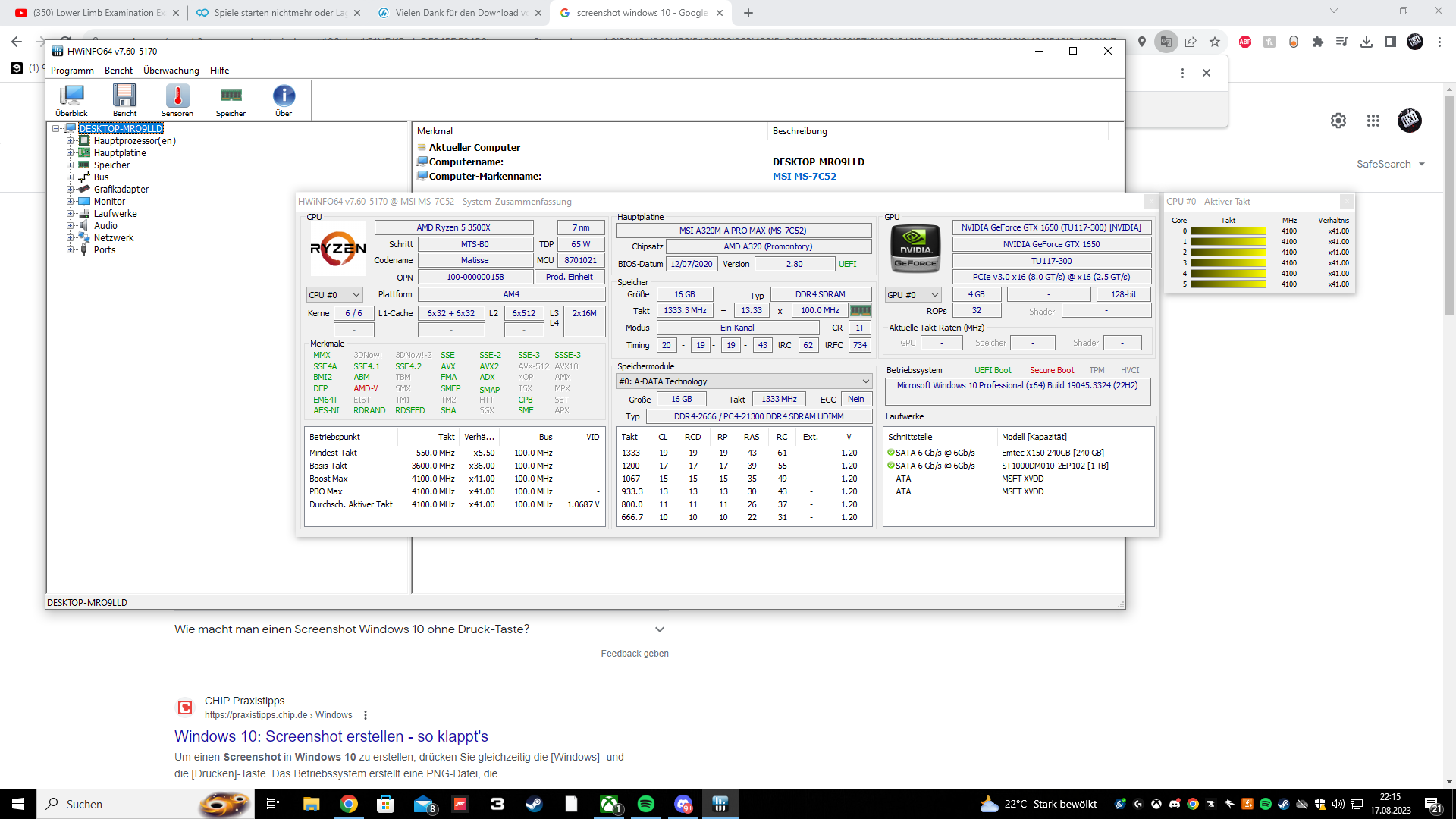
Task: Expand the Laufwerke tree node
Action: point(70,214)
